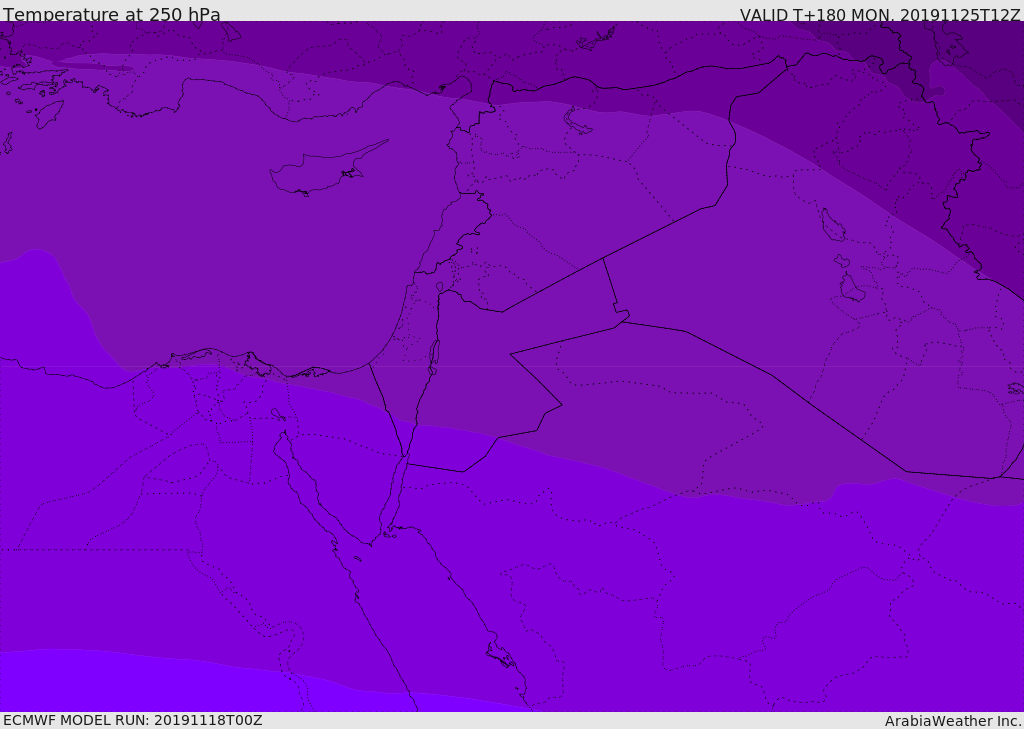Viewport: 1024px width, 729px height.
Task: Click the 'ECMWF MODEL RUN: 20191118T00Z' footer text
Action: 133,720
